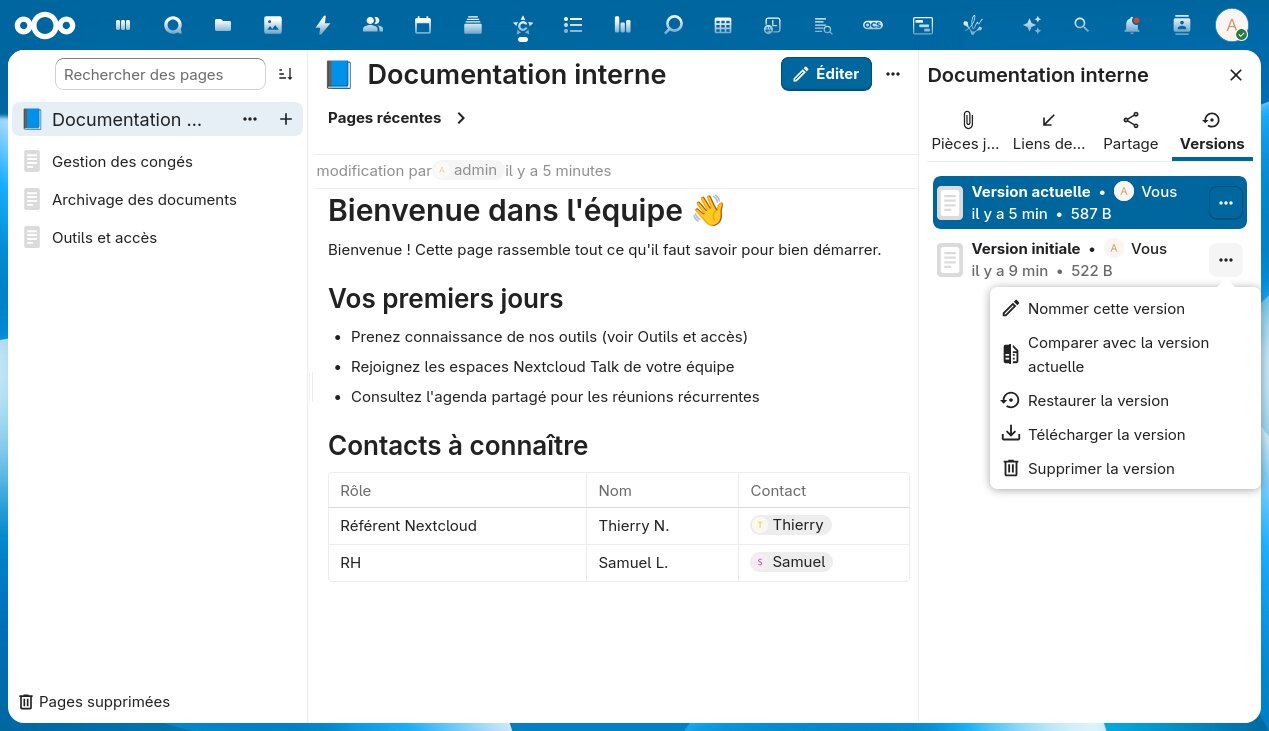This screenshot has height=731, width=1269.
Task: Open the Dashboard app icon
Action: click(x=123, y=25)
